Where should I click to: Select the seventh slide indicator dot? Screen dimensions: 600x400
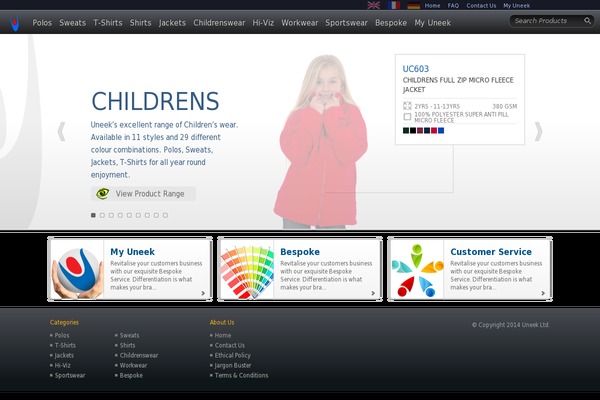(x=147, y=215)
